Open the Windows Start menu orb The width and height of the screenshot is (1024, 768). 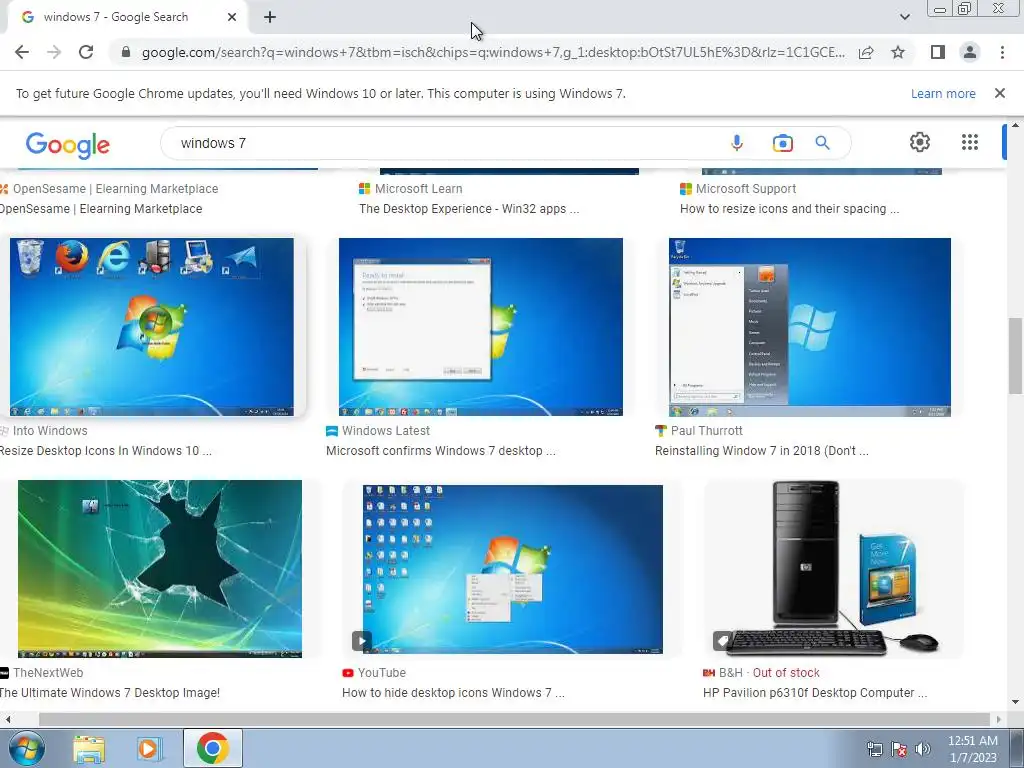pos(26,748)
